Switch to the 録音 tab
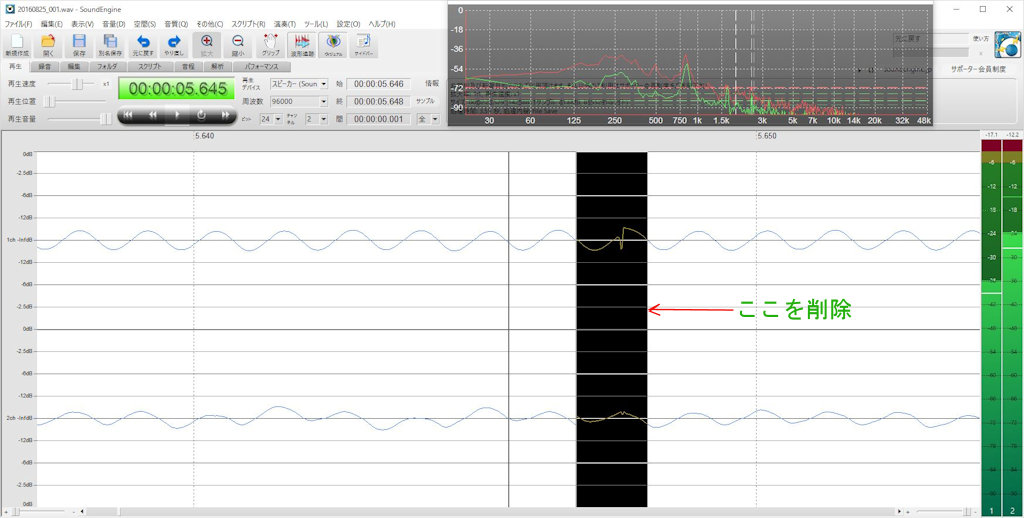Screen dimensions: 1024x518 click(x=44, y=67)
